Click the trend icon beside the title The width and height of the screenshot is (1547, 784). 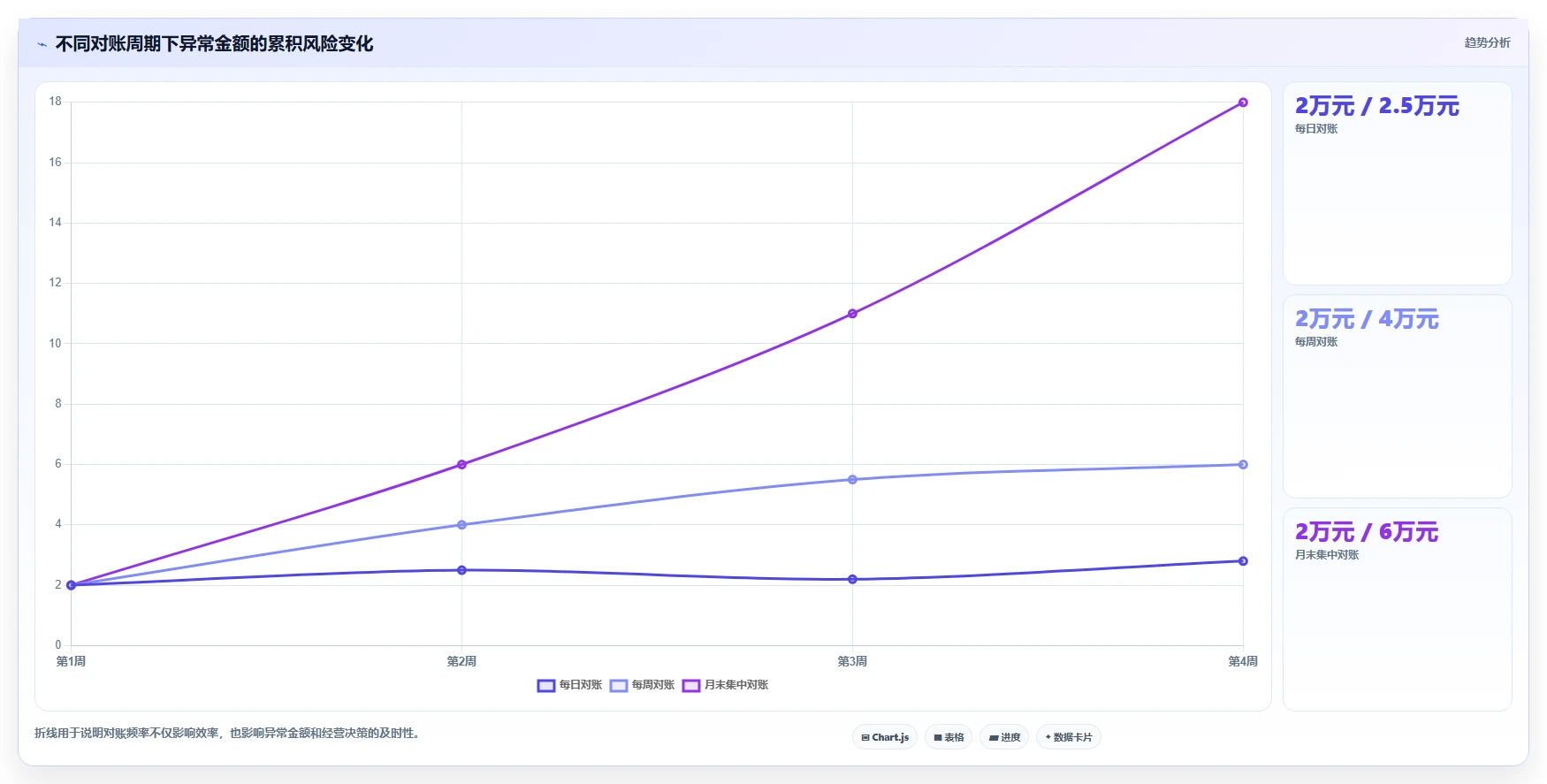click(42, 44)
